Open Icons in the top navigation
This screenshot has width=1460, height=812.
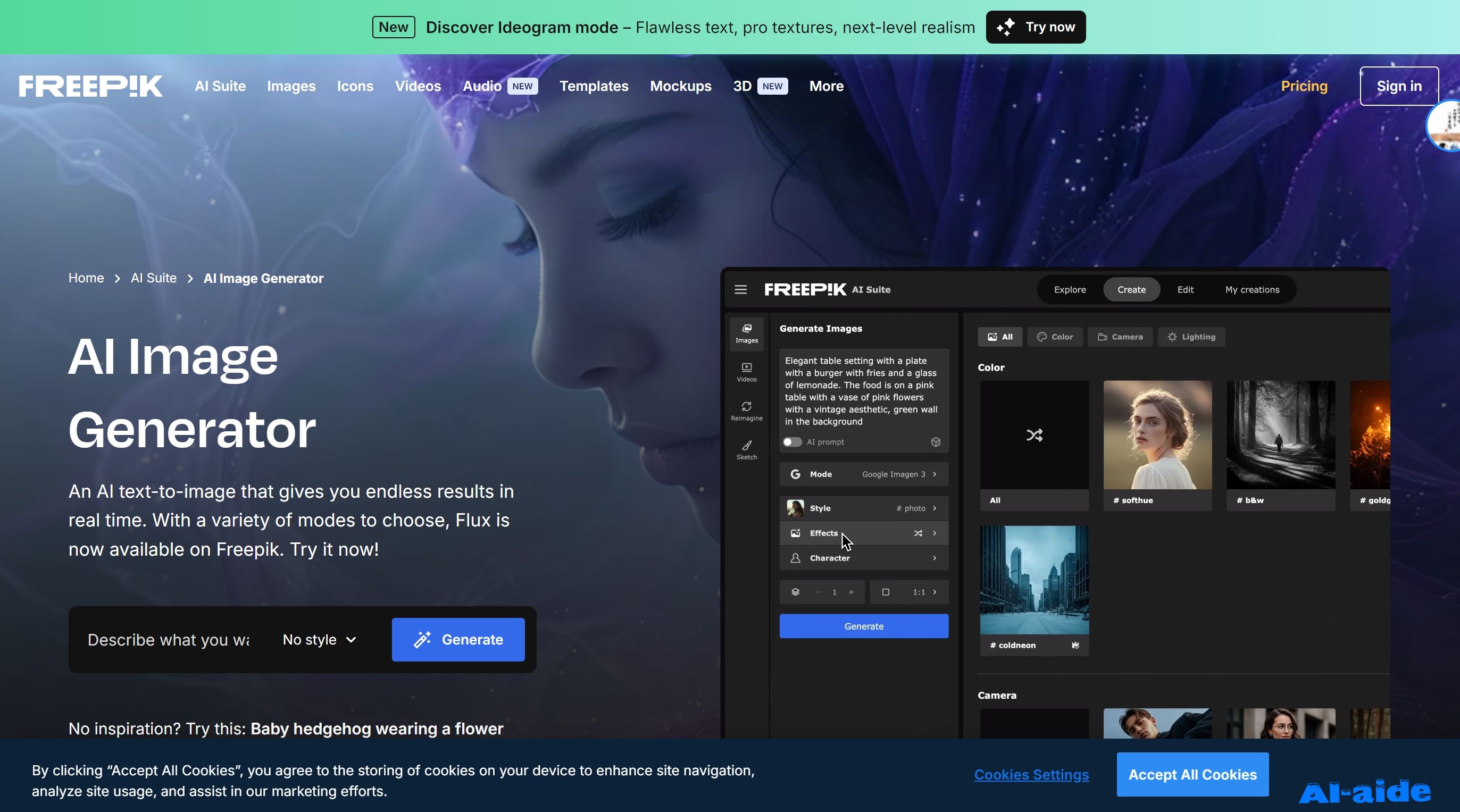[x=355, y=86]
